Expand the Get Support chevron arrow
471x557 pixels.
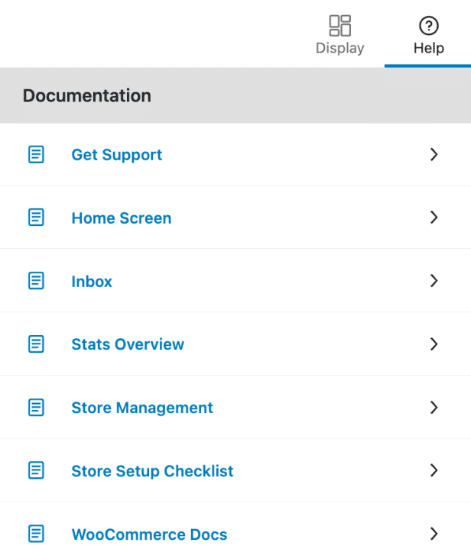point(434,155)
